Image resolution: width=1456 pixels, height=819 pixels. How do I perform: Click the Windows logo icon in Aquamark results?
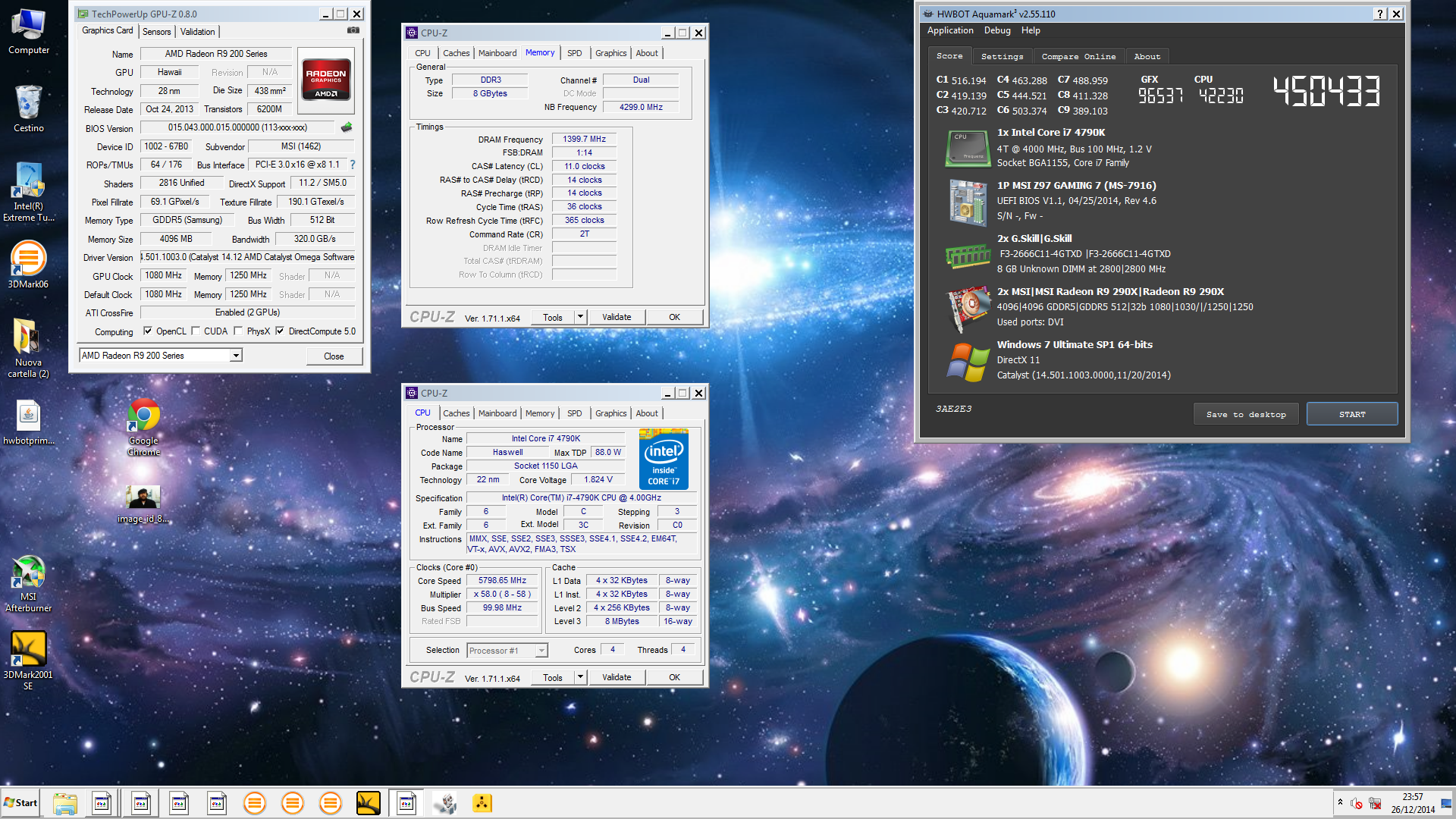968,362
